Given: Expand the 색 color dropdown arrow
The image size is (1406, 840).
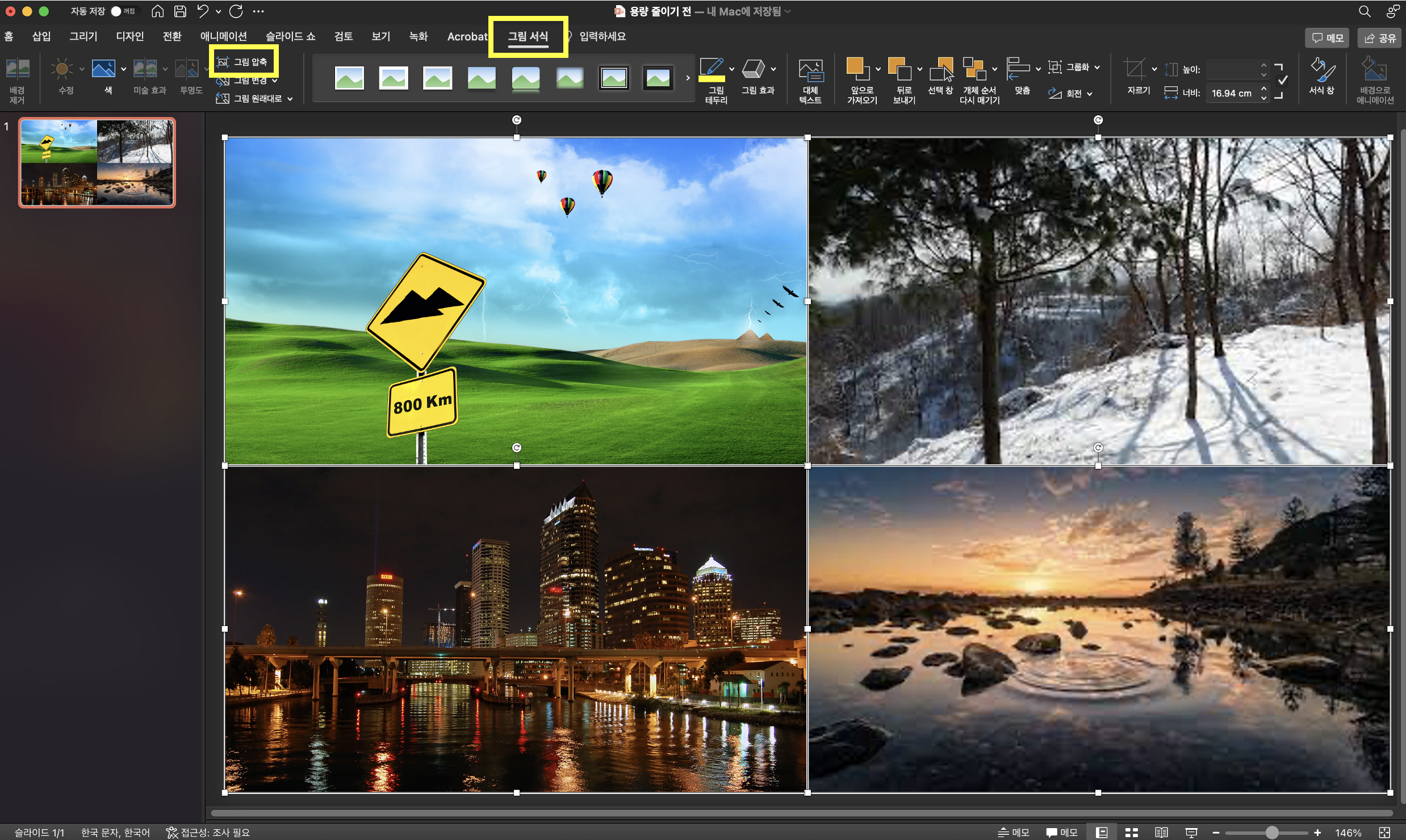Looking at the screenshot, I should 123,69.
